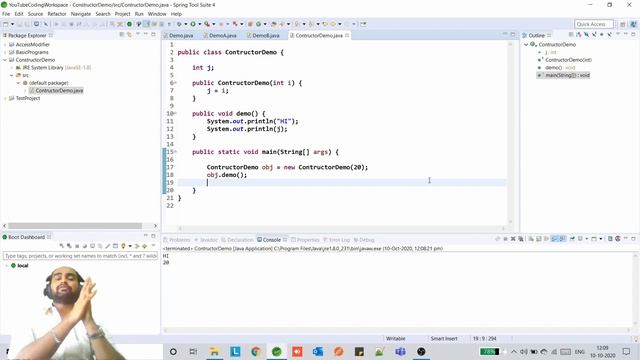Toggle Link with Editor in Package Explorer
This screenshot has width=640, height=360.
pyautogui.click(x=130, y=35)
